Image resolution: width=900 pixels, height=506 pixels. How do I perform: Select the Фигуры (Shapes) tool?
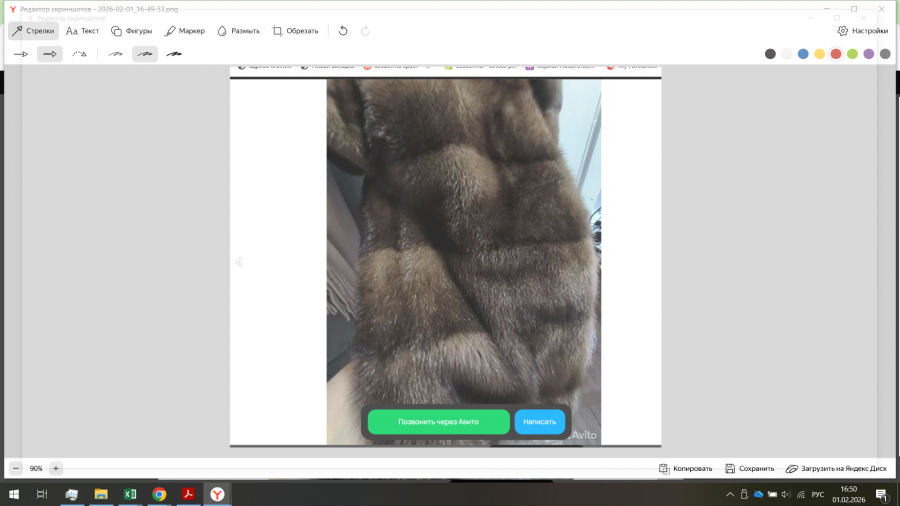coord(131,31)
